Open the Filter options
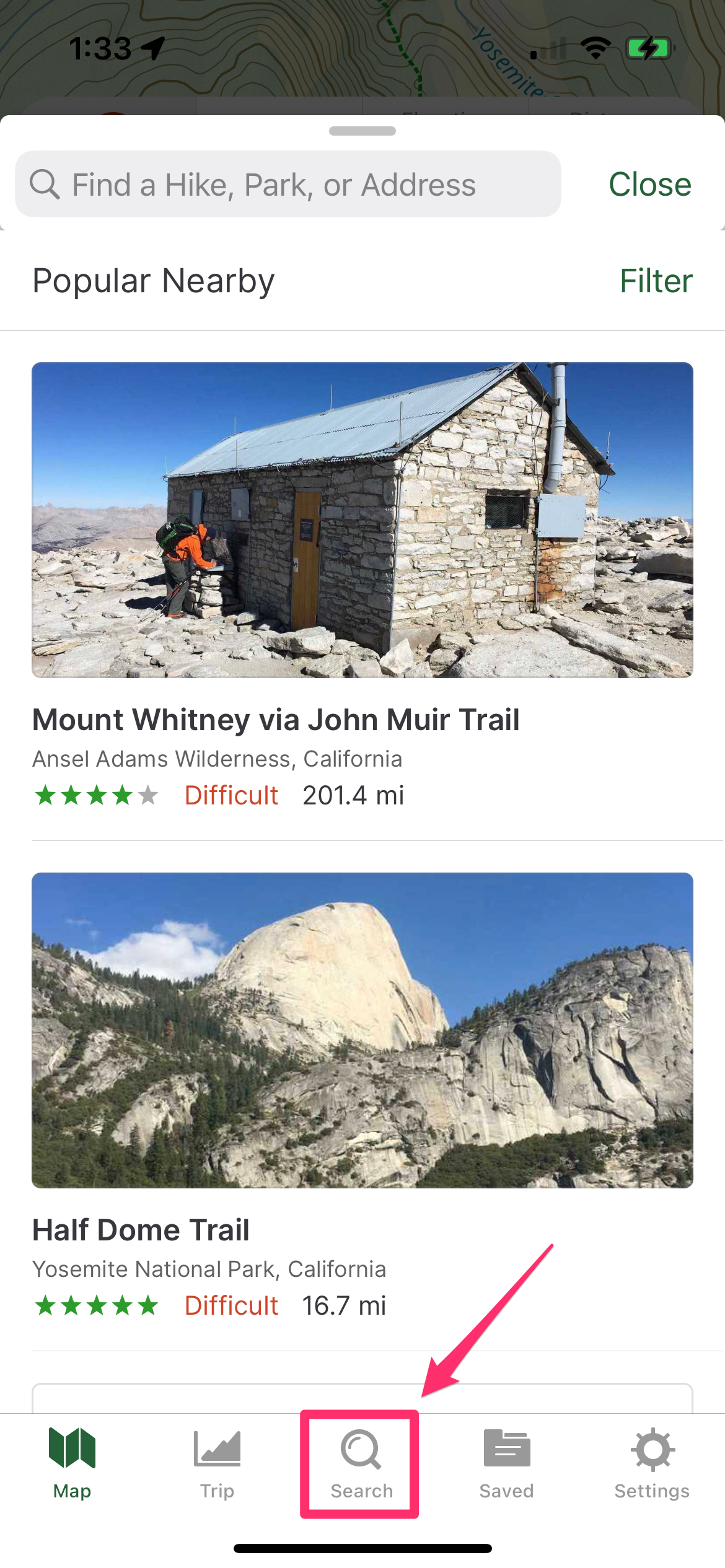The image size is (725, 1568). click(656, 281)
